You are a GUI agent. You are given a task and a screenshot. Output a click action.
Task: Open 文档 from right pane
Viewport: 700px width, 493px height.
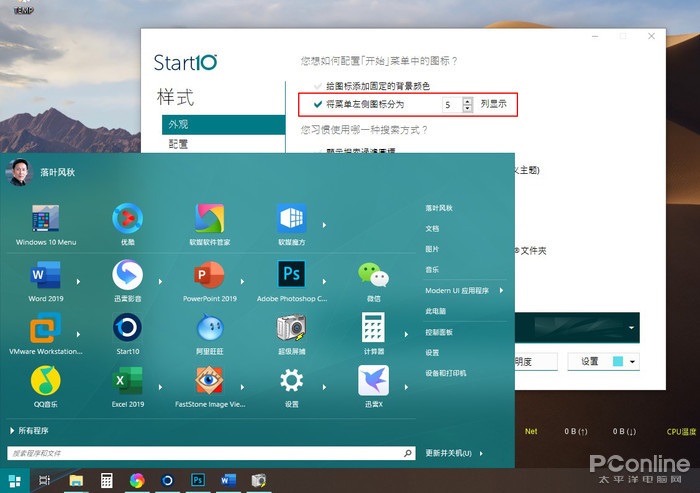[x=432, y=229]
